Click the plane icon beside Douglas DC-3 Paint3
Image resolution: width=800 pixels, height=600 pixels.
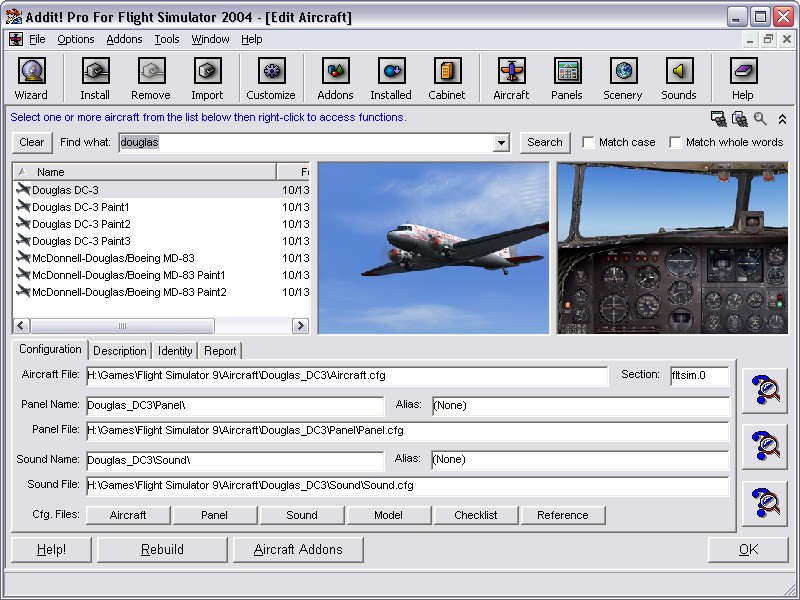pos(23,240)
